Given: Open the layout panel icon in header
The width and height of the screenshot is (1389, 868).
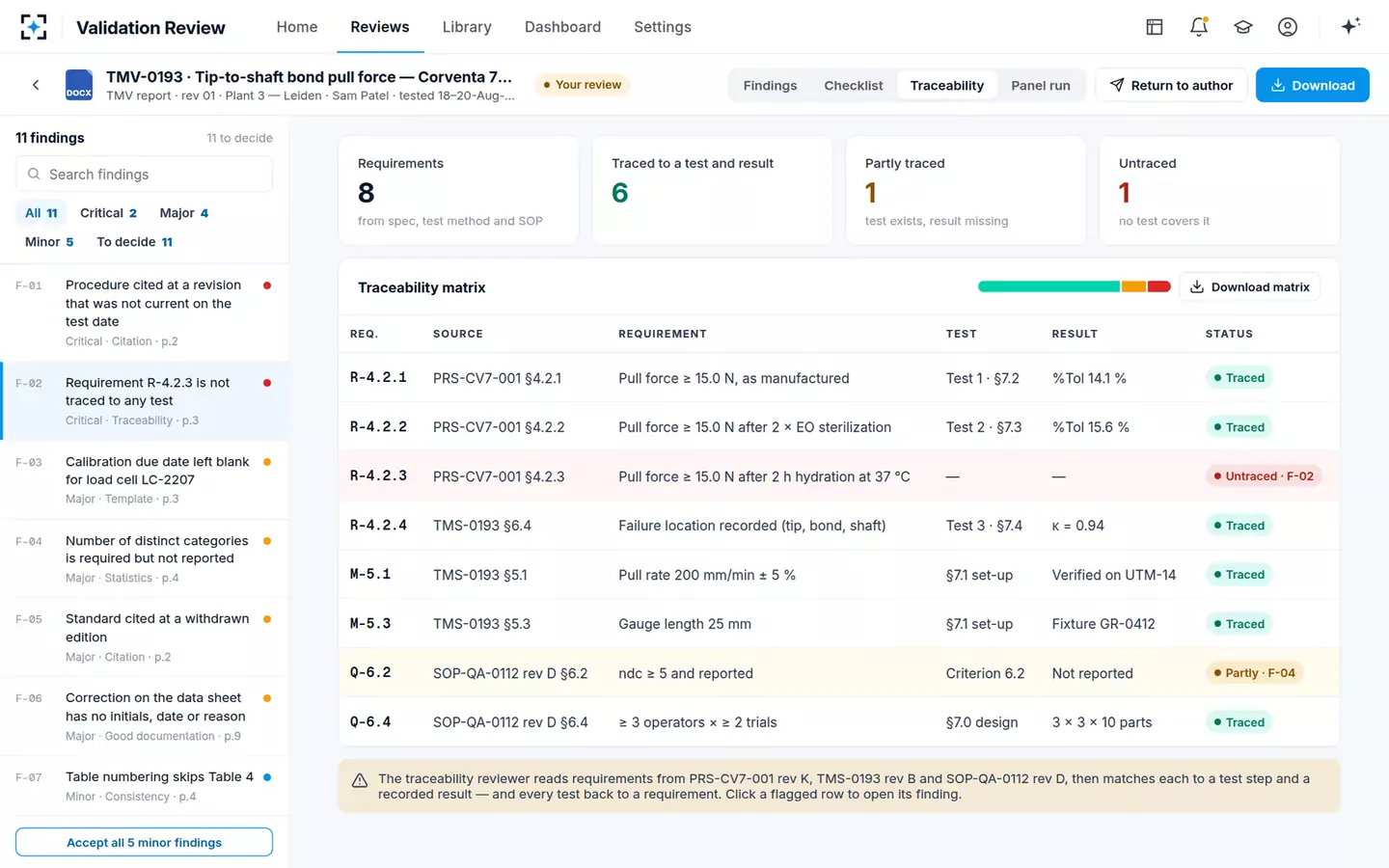Looking at the screenshot, I should click(x=1155, y=27).
